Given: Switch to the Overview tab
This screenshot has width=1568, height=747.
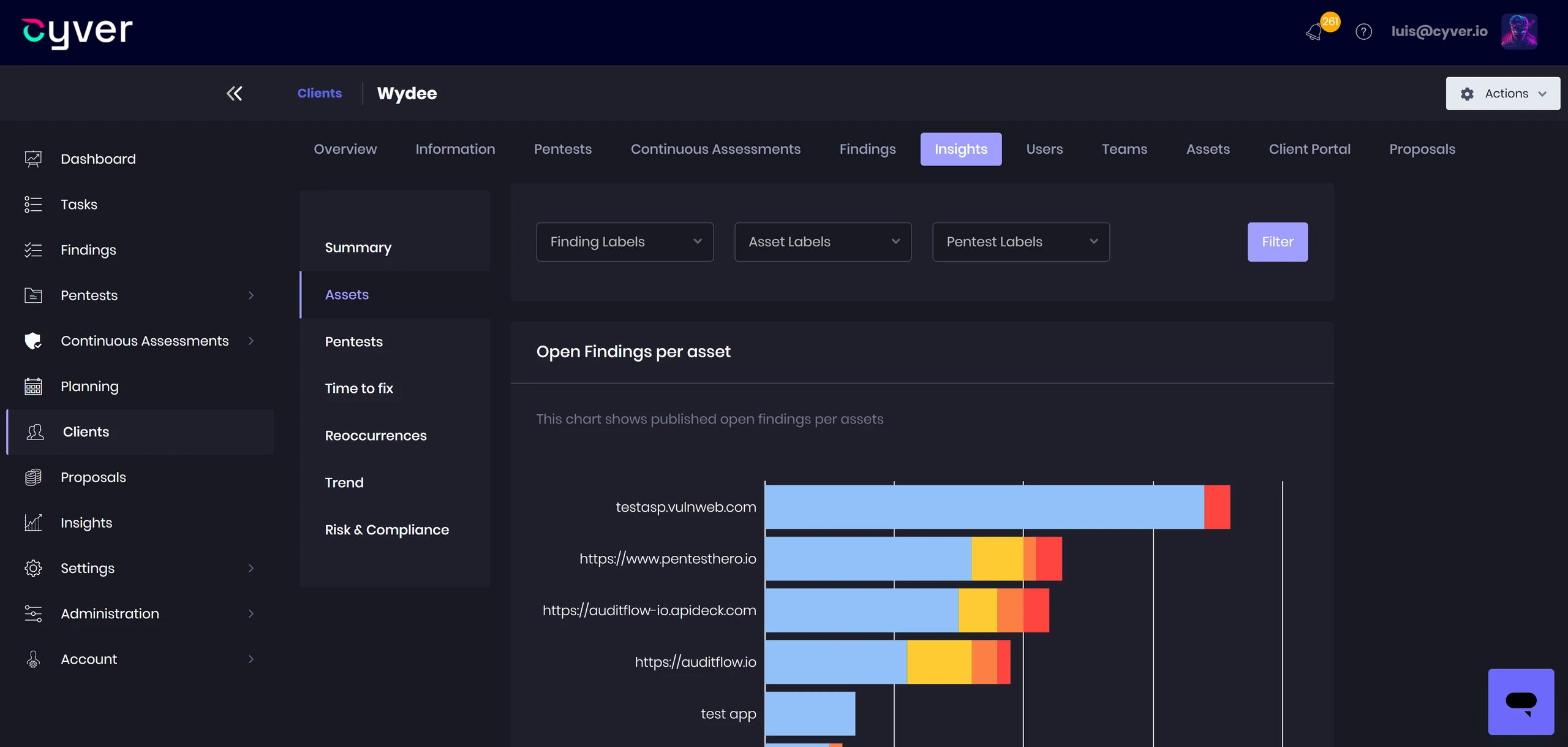Looking at the screenshot, I should [345, 149].
